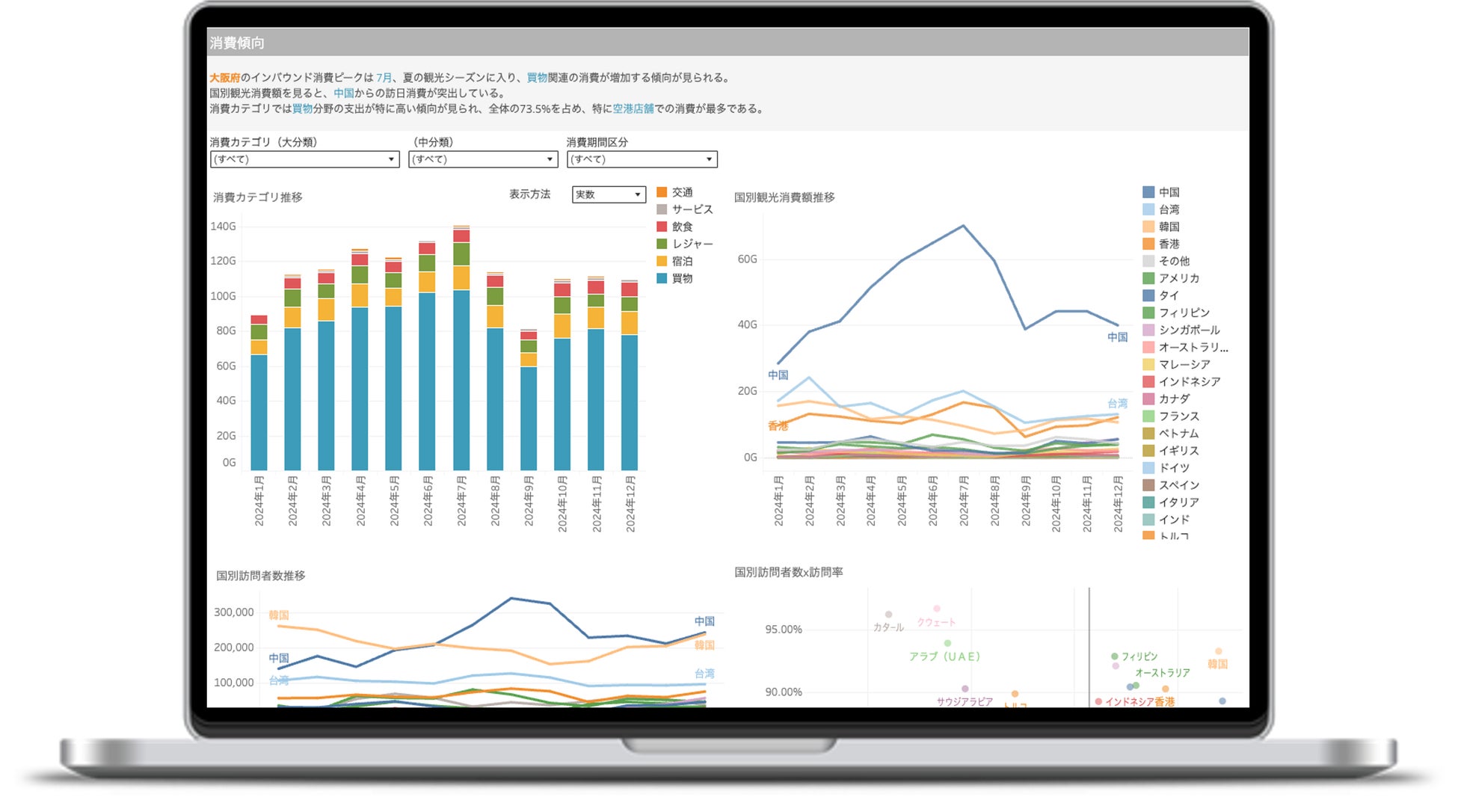Click the アラブ (UAE) scatter point
The height and width of the screenshot is (812, 1458).
947,643
